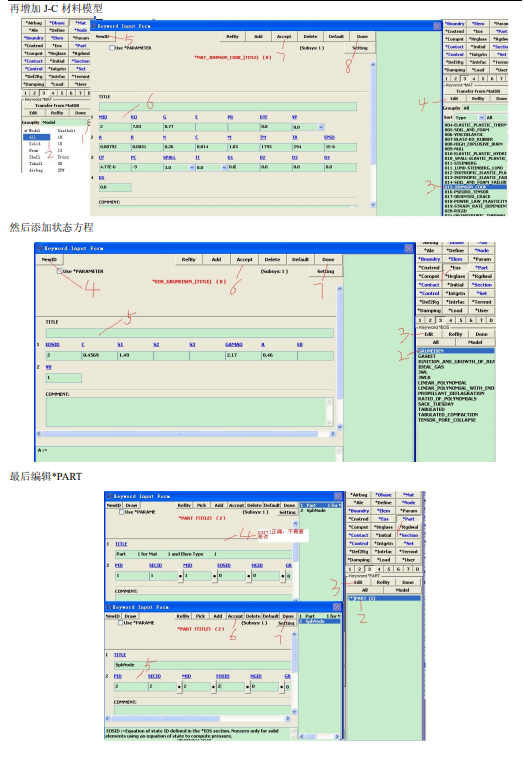This screenshot has height=761, width=524.
Task: Click the pick bullet beside EOSID in lower PART form
Action: click(213, 687)
